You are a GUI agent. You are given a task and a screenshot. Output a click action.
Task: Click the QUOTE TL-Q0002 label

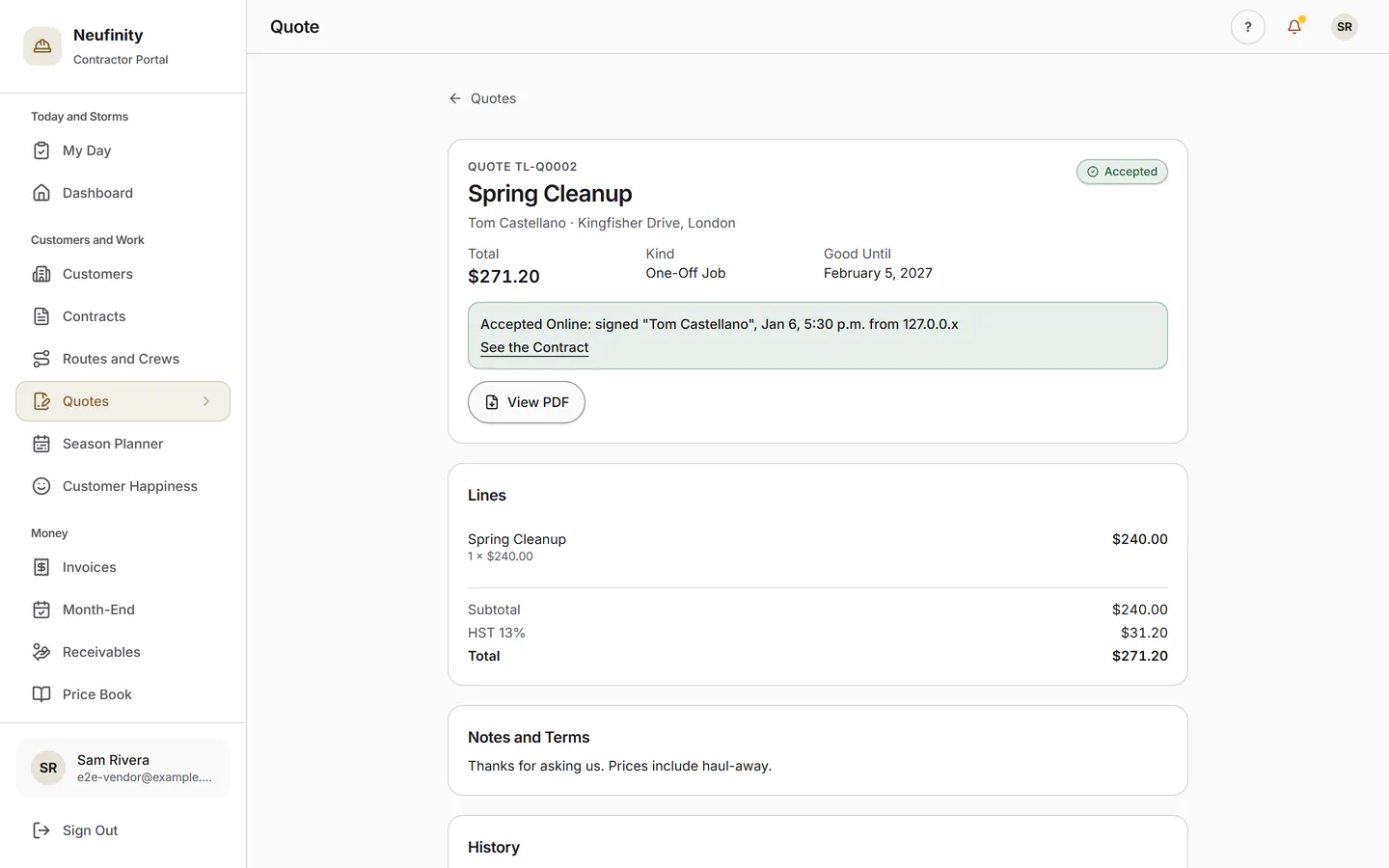pos(523,167)
